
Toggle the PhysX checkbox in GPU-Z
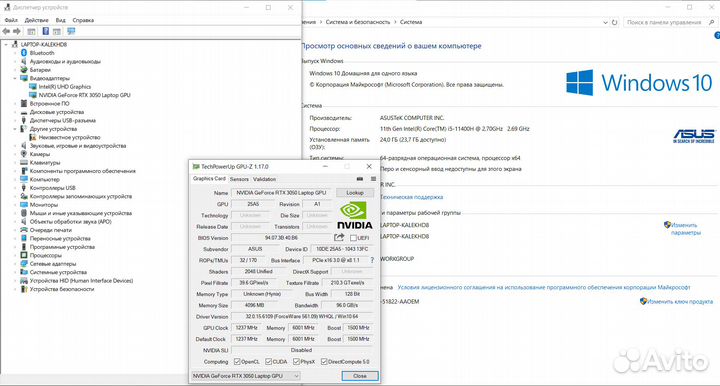tap(297, 362)
